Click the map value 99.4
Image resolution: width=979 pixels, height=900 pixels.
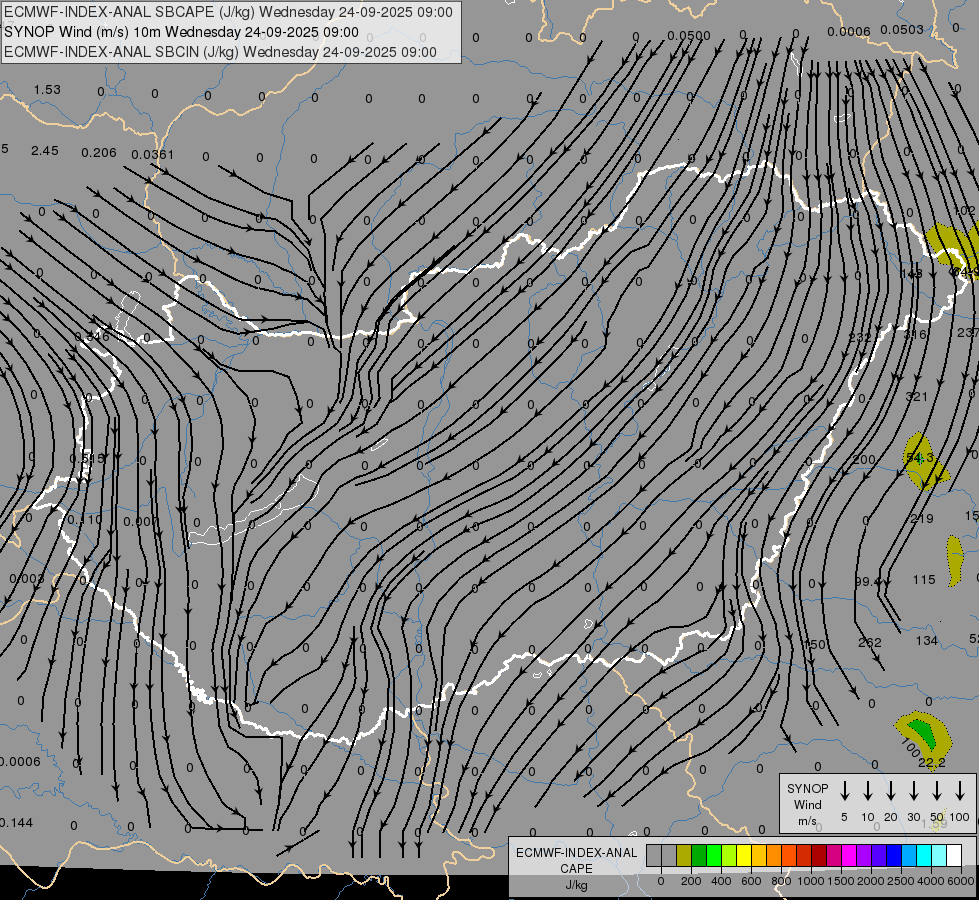867,581
